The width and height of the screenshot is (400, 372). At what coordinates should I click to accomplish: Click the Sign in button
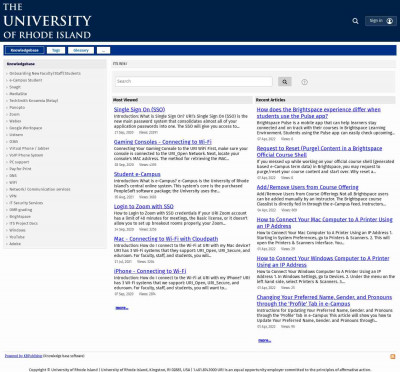(x=381, y=21)
